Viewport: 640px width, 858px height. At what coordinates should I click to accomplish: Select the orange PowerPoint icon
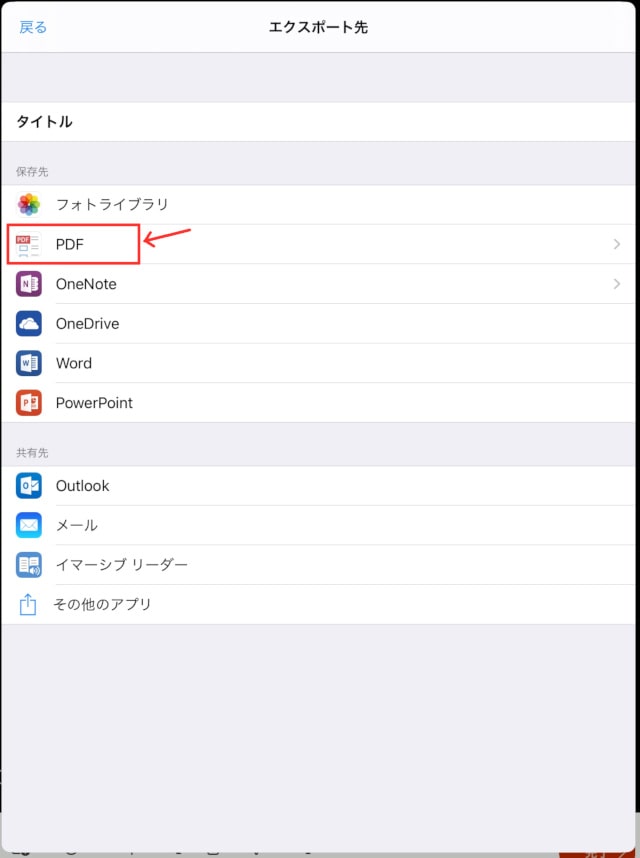pos(28,403)
